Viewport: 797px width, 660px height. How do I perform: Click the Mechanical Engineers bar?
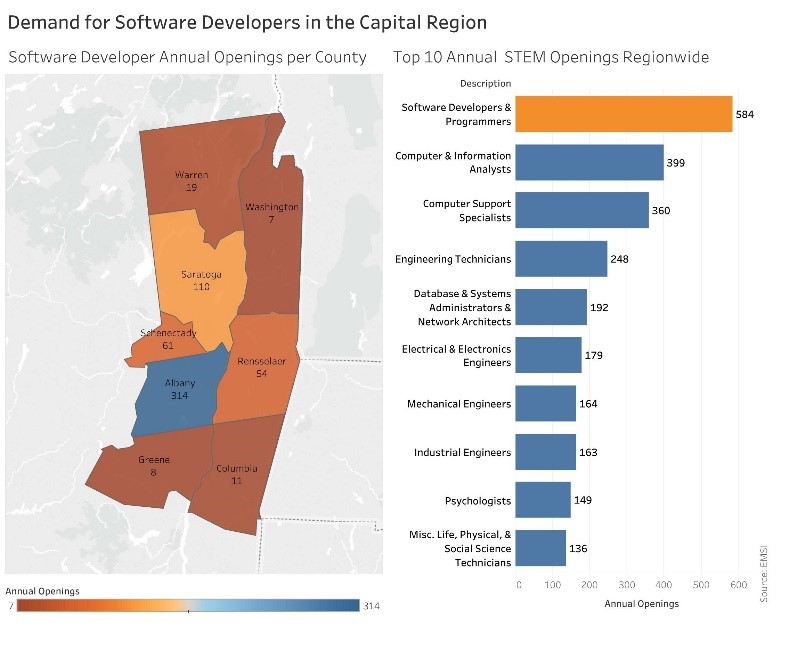click(x=545, y=404)
